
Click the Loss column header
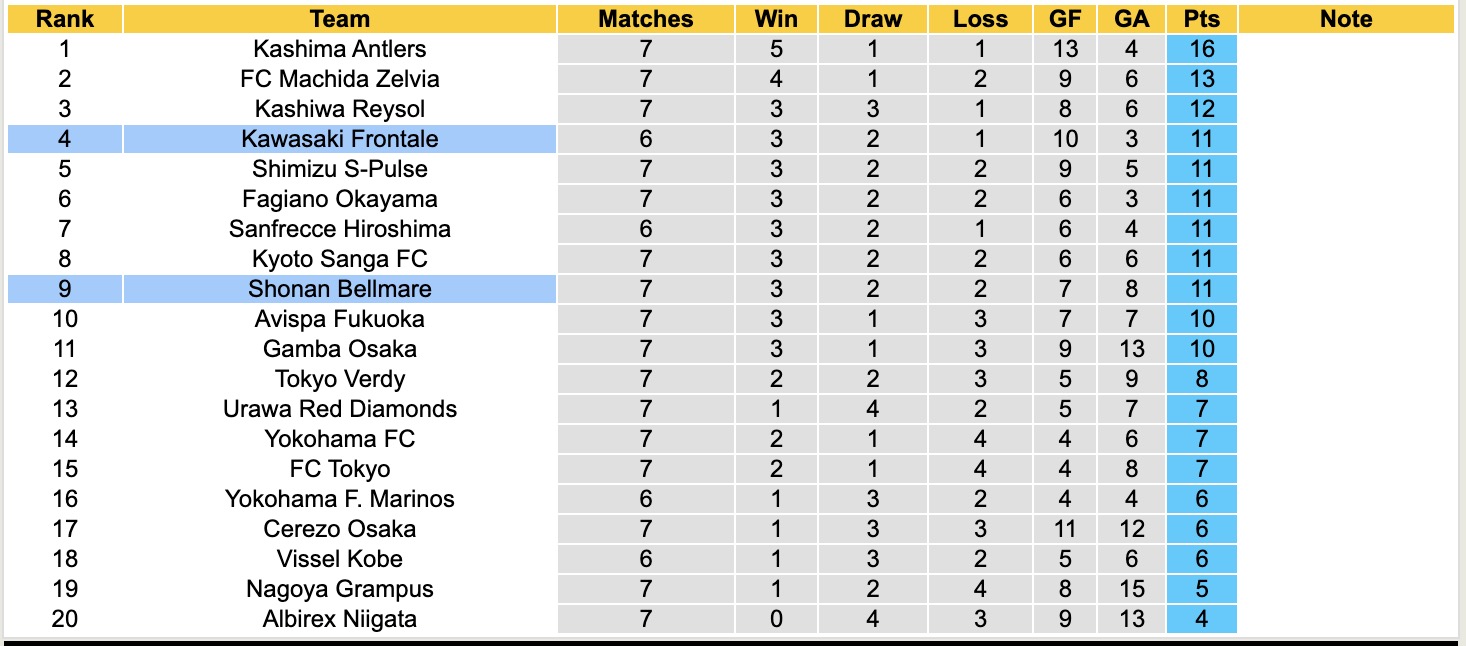[x=979, y=19]
